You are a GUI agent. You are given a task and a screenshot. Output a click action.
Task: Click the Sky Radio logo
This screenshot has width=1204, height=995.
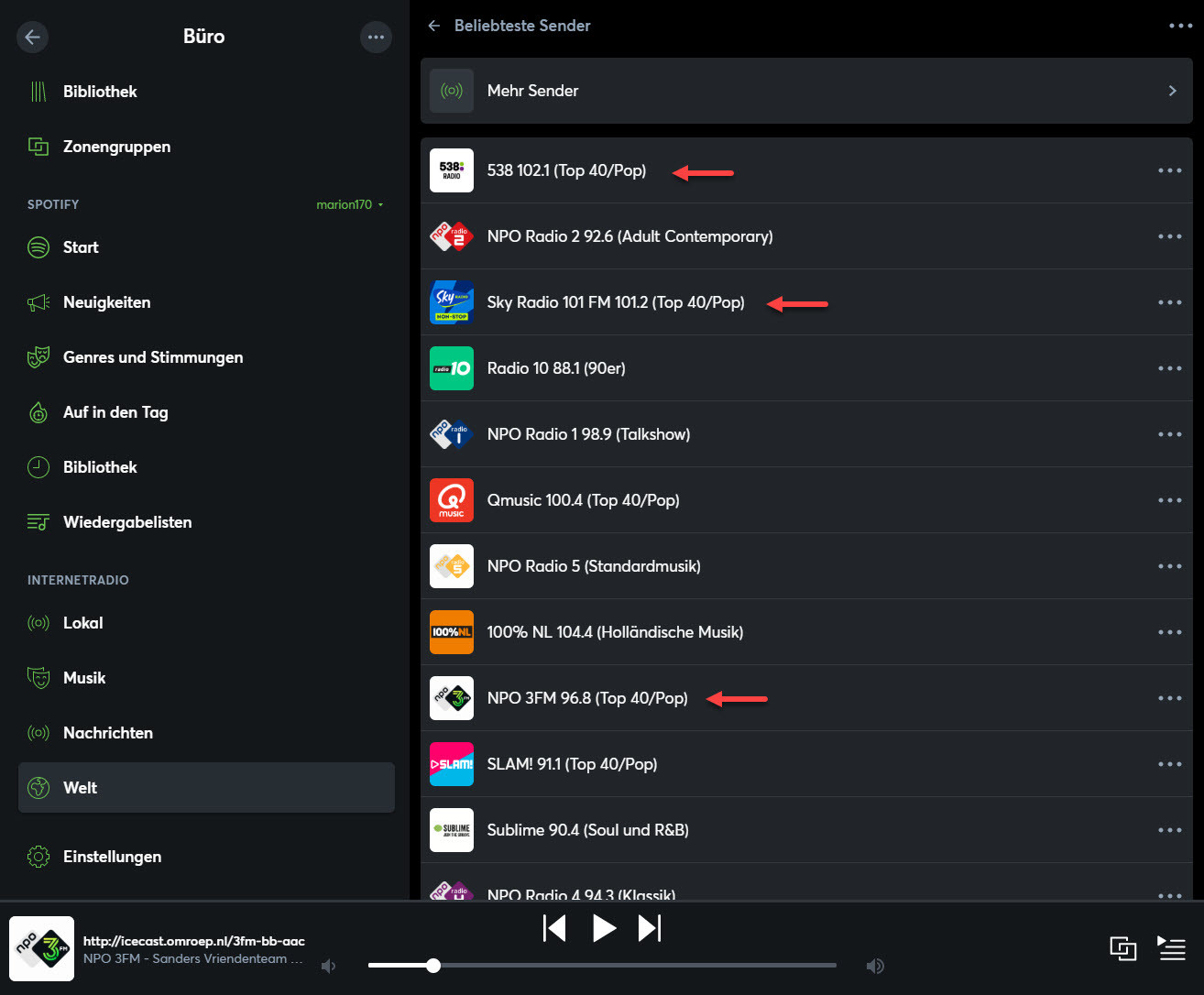(x=452, y=302)
